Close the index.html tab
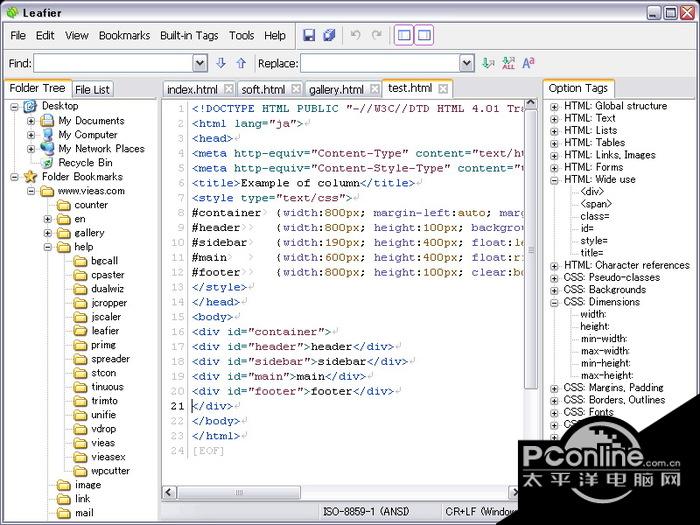 pos(228,89)
